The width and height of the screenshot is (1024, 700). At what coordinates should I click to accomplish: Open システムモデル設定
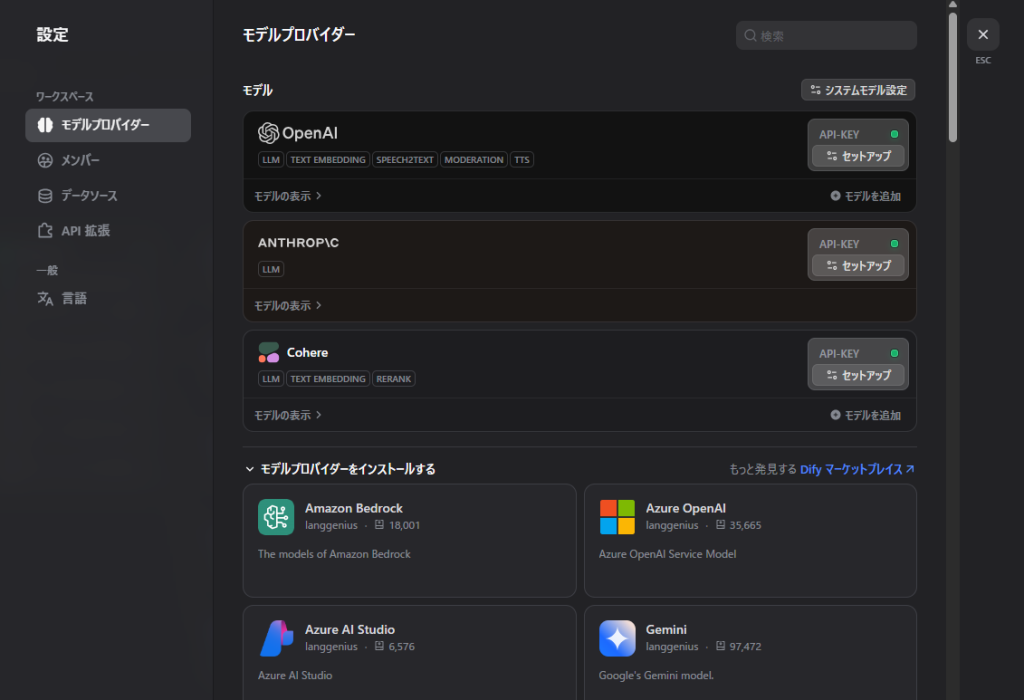(858, 90)
